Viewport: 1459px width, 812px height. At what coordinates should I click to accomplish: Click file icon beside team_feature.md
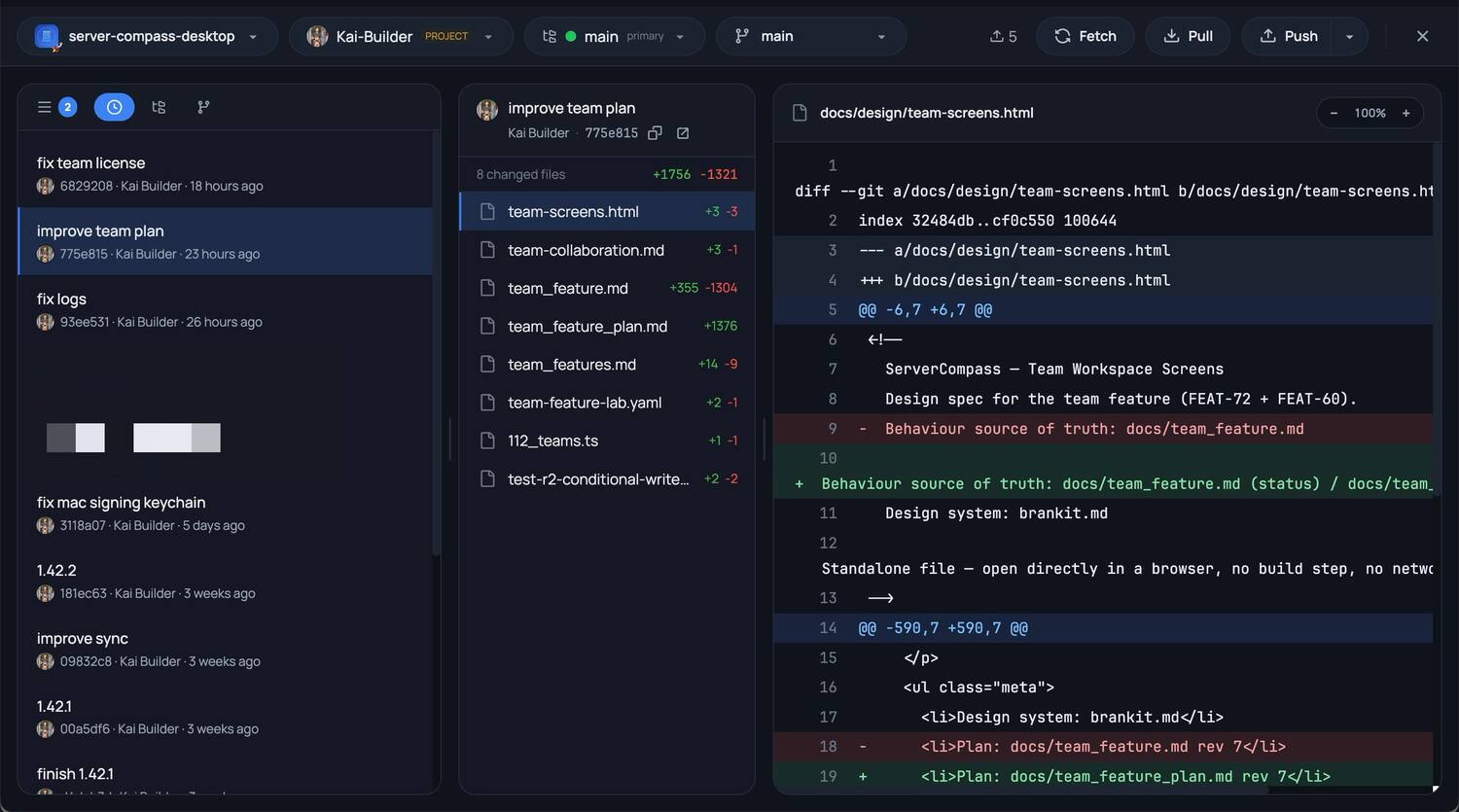[488, 288]
